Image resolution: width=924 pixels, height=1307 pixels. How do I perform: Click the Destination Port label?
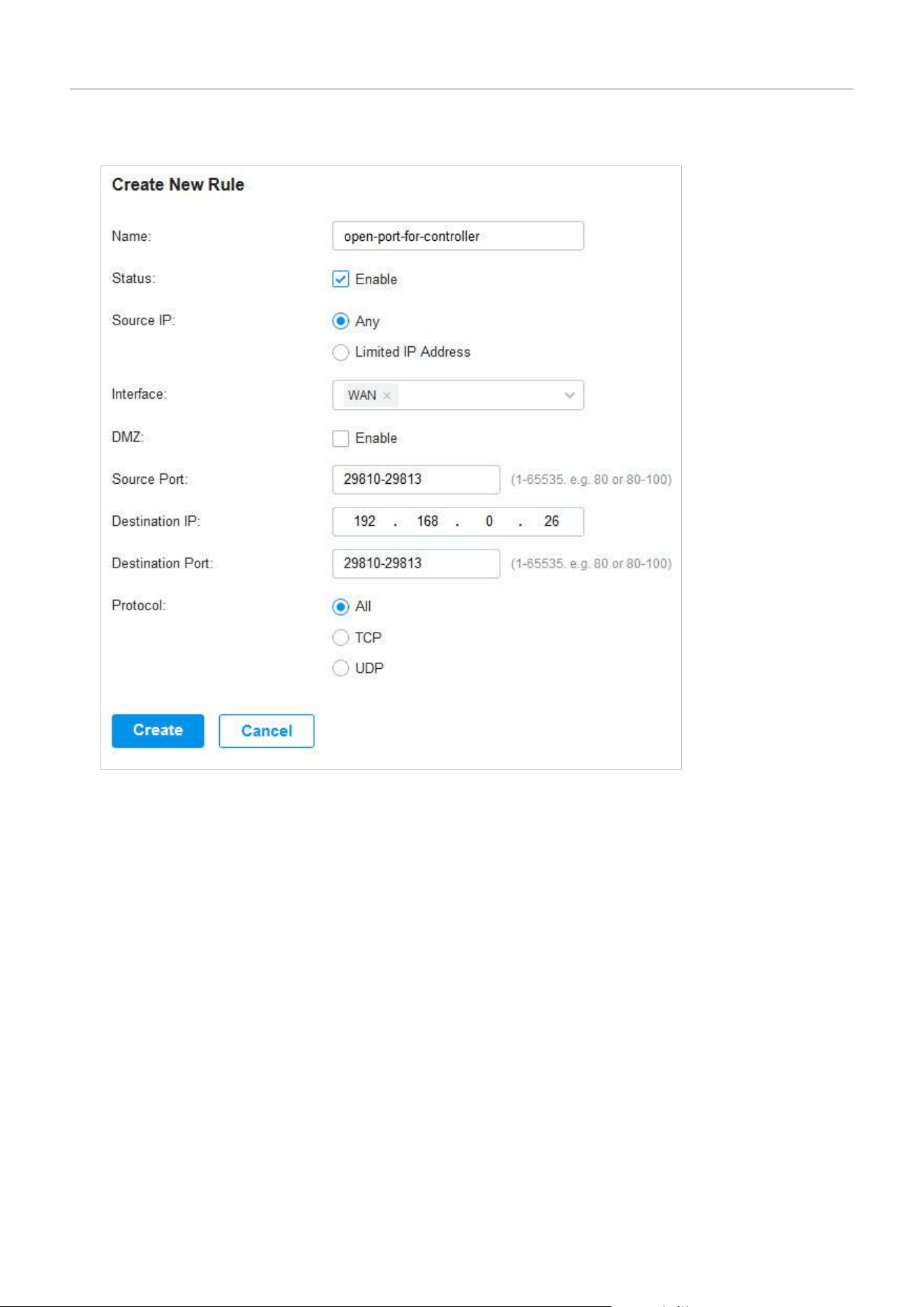(x=163, y=563)
